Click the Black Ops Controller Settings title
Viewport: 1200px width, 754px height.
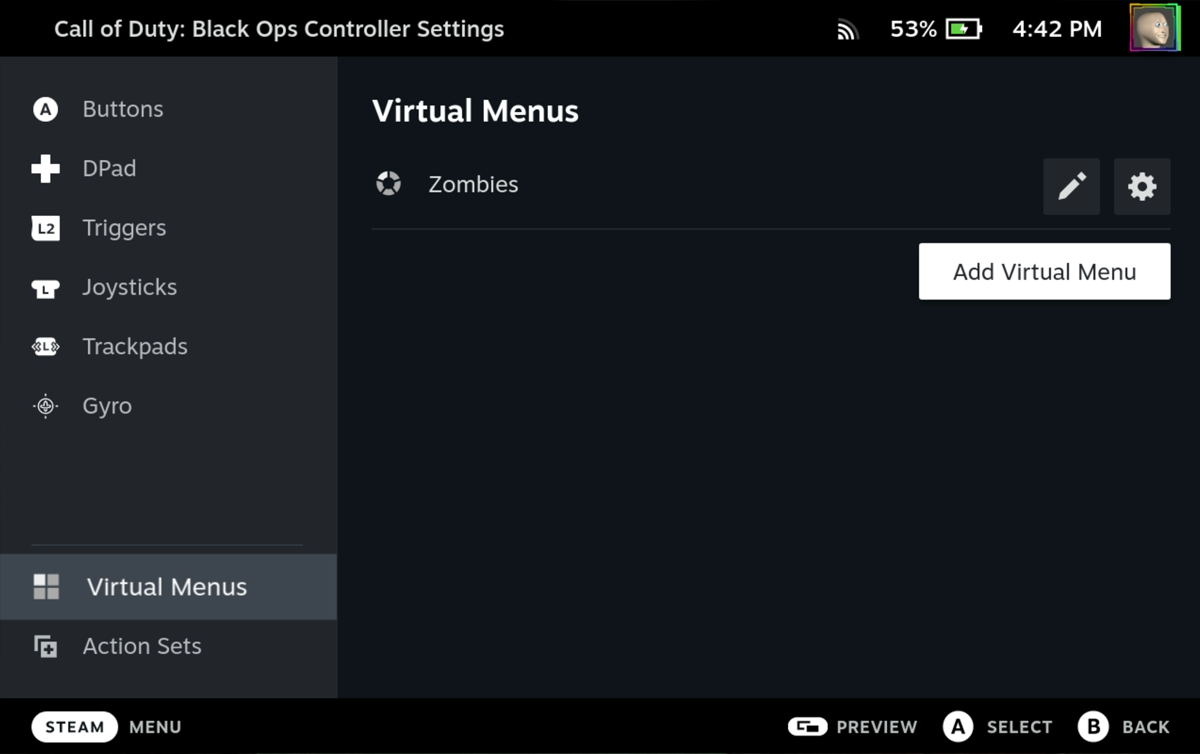(279, 29)
